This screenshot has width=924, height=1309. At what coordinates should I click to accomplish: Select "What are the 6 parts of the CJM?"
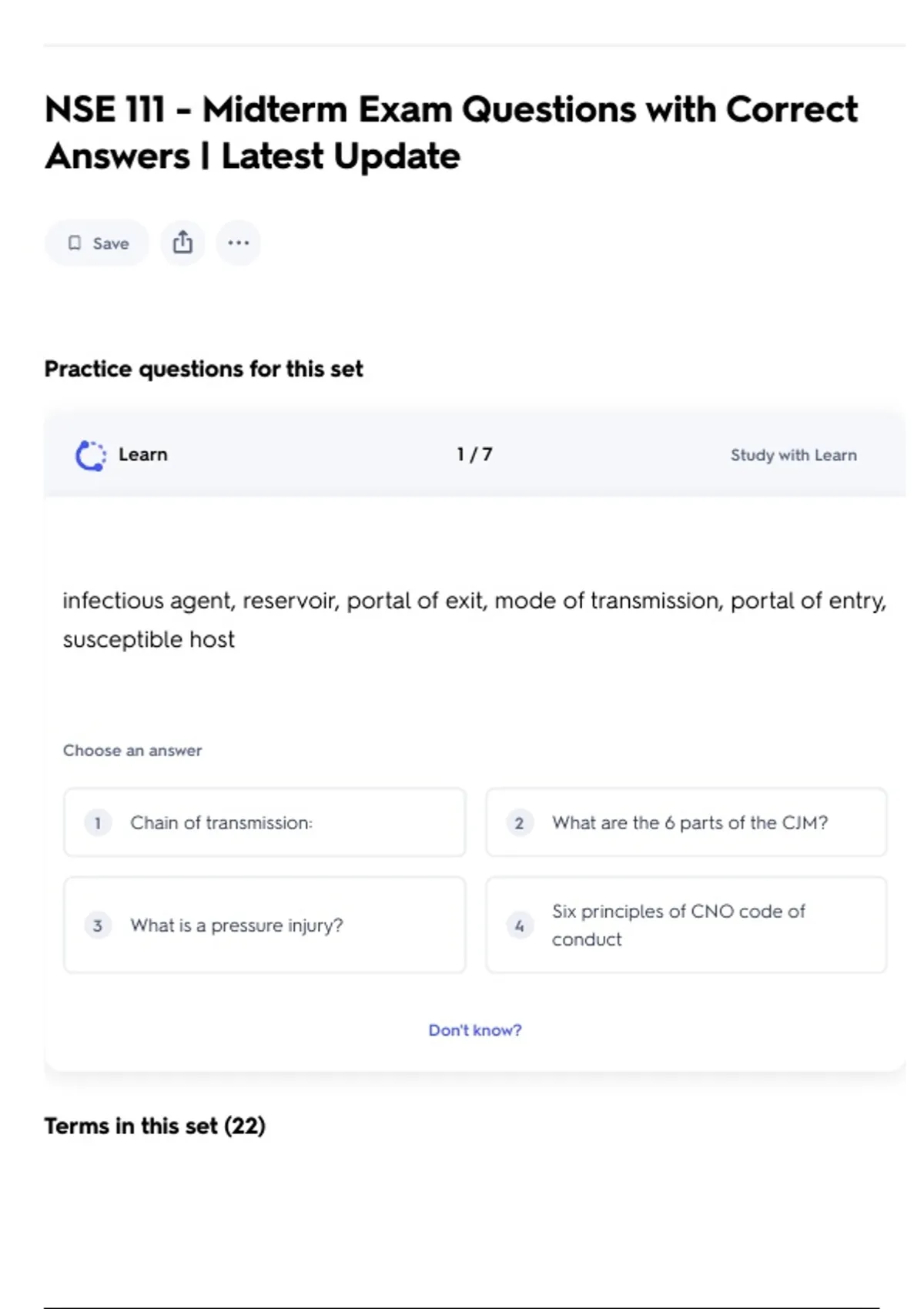[689, 823]
